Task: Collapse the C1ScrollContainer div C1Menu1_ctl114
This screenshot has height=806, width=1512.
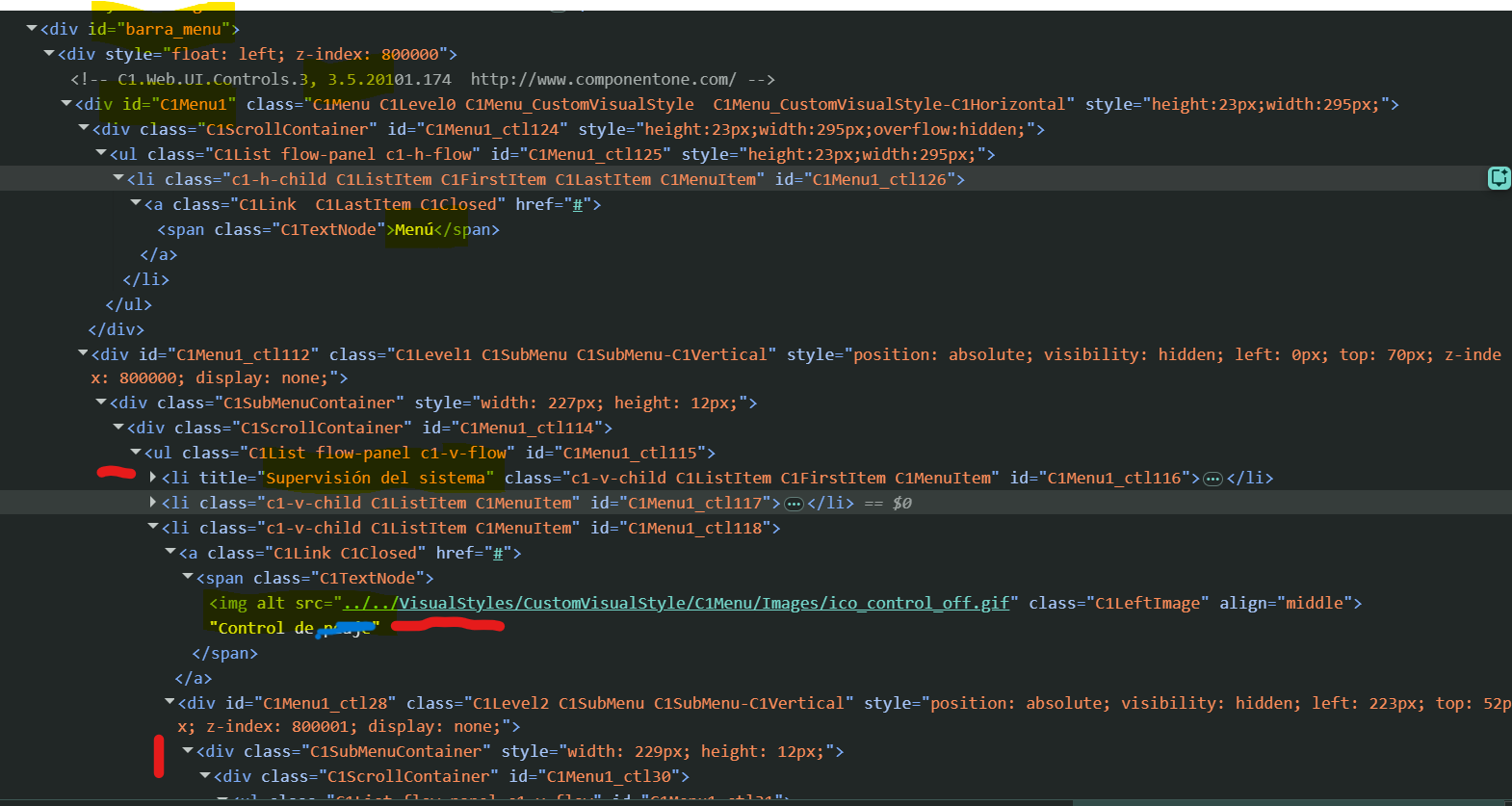Action: tap(118, 428)
